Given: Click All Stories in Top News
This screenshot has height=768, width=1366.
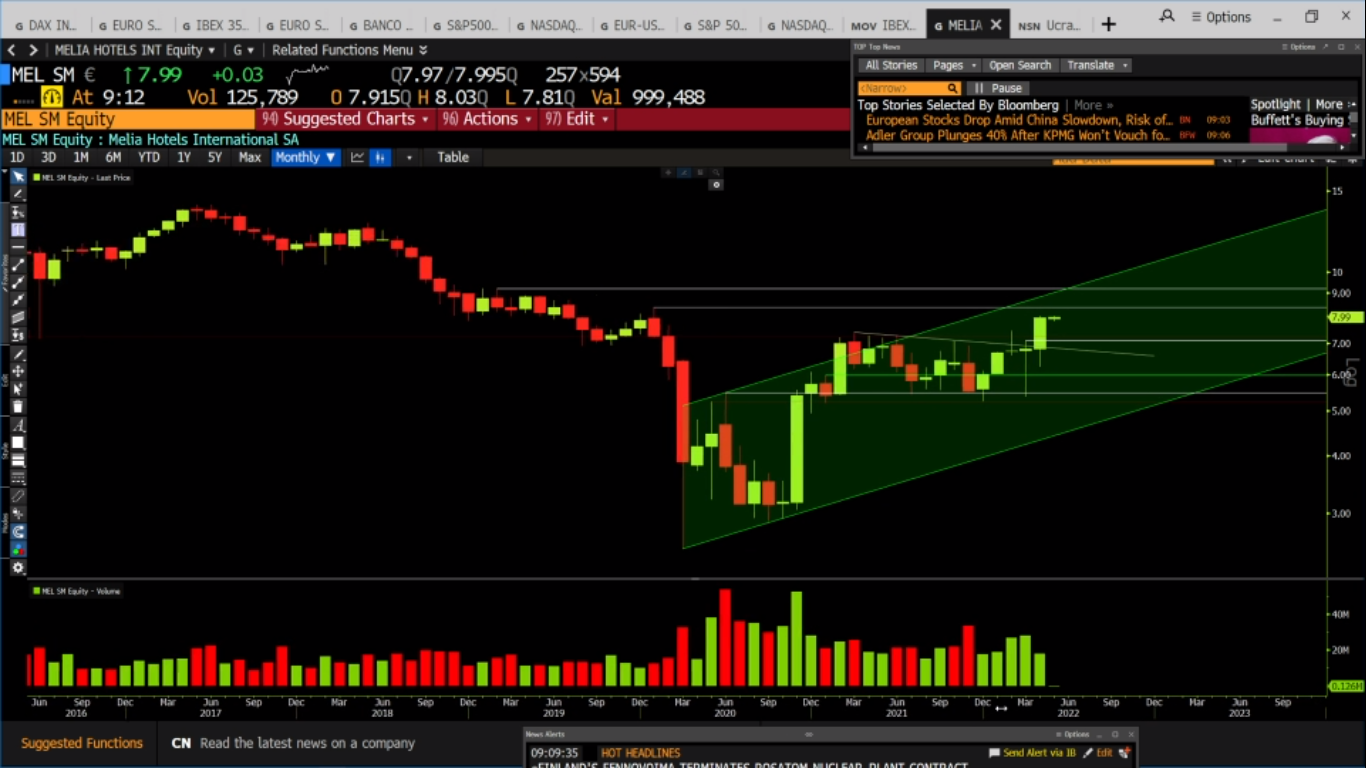Looking at the screenshot, I should [891, 65].
